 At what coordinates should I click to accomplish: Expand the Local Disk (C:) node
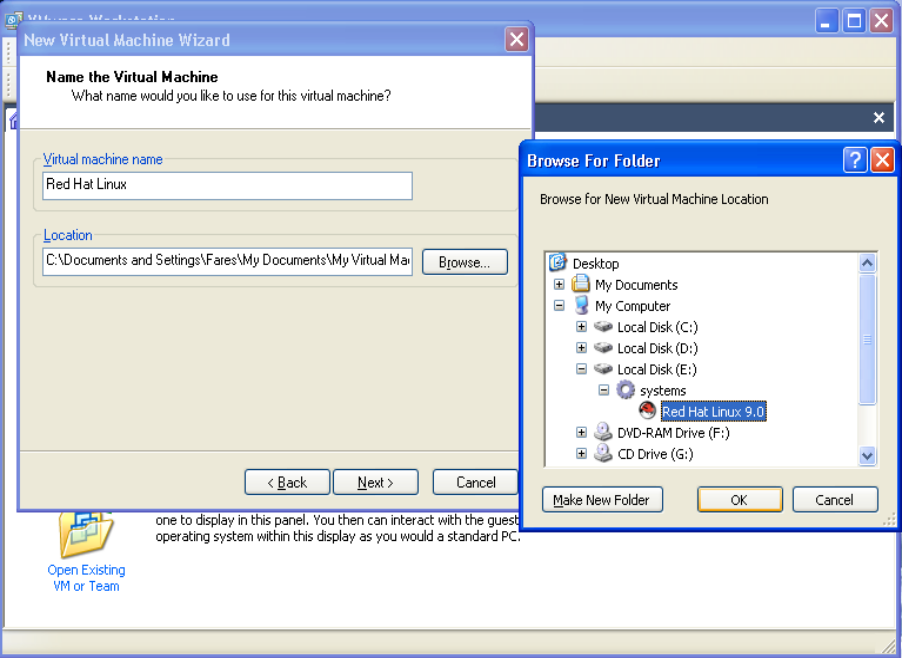[581, 327]
